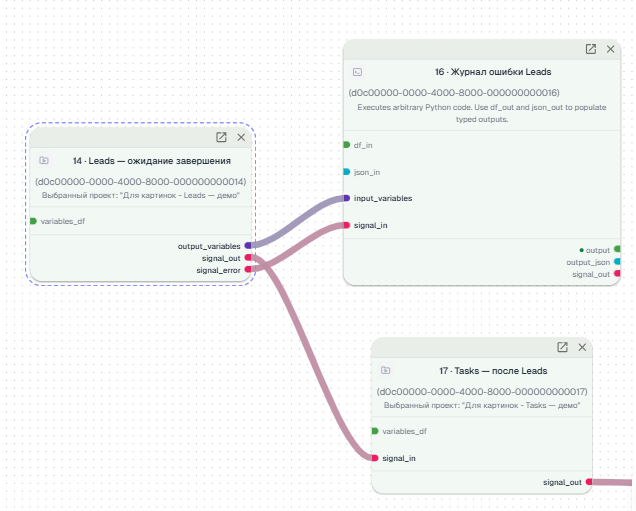Click title '16 · Журнал ошибки Leads'
The image size is (636, 511).
493,72
